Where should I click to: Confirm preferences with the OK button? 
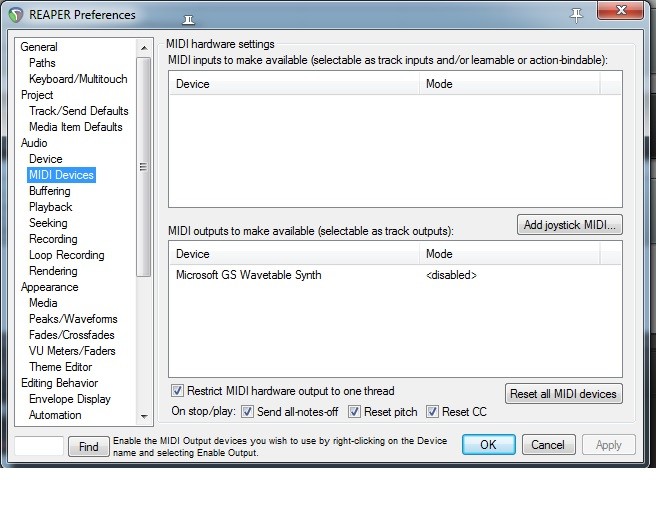pos(489,444)
